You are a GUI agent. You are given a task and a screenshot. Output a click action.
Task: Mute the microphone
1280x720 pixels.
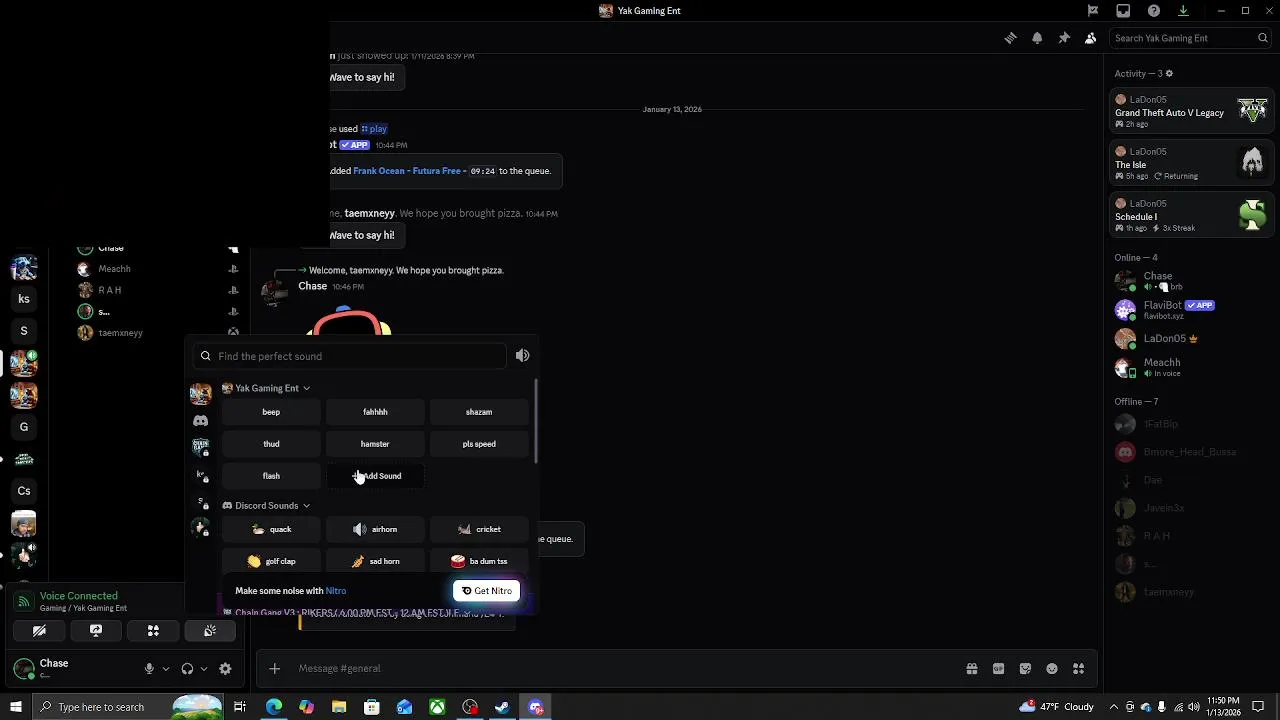tap(149, 669)
